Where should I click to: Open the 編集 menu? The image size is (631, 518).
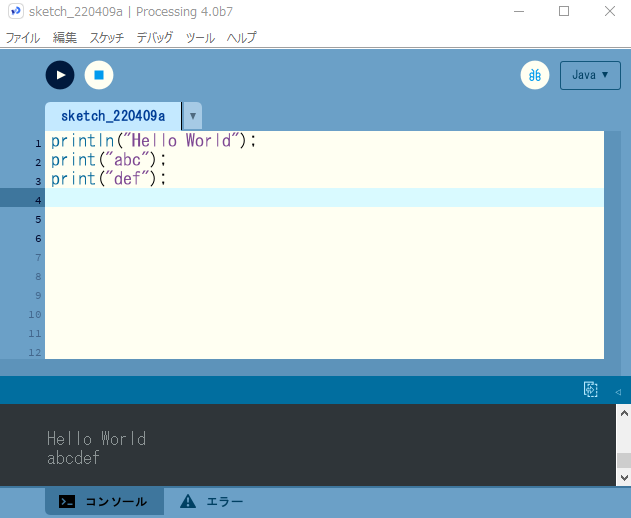click(x=64, y=38)
